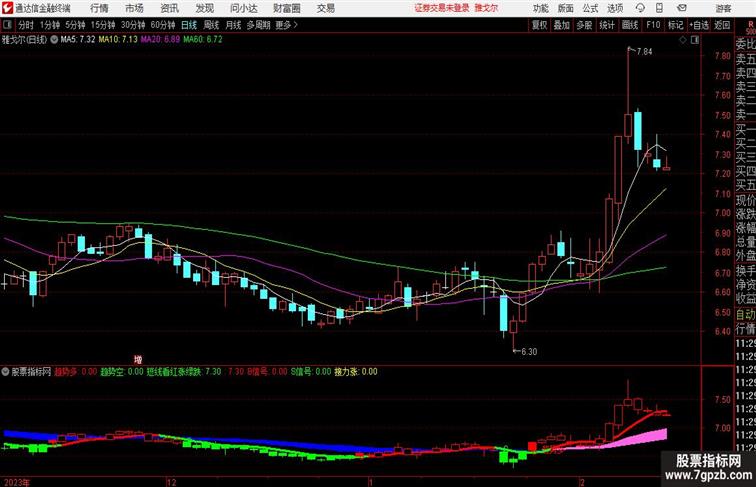Screen dimensions: 756x487
Task: Click the 2023年 date axis label
Action: (16, 482)
